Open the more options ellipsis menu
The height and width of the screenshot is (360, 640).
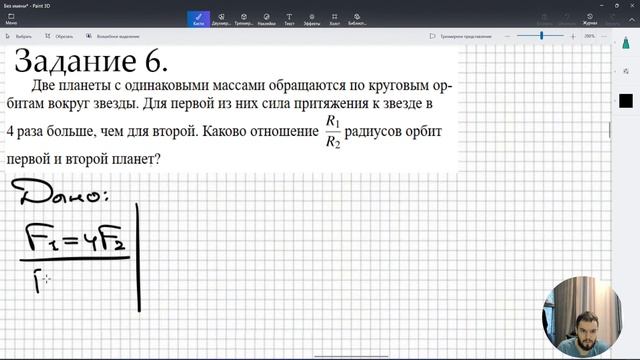(x=604, y=36)
